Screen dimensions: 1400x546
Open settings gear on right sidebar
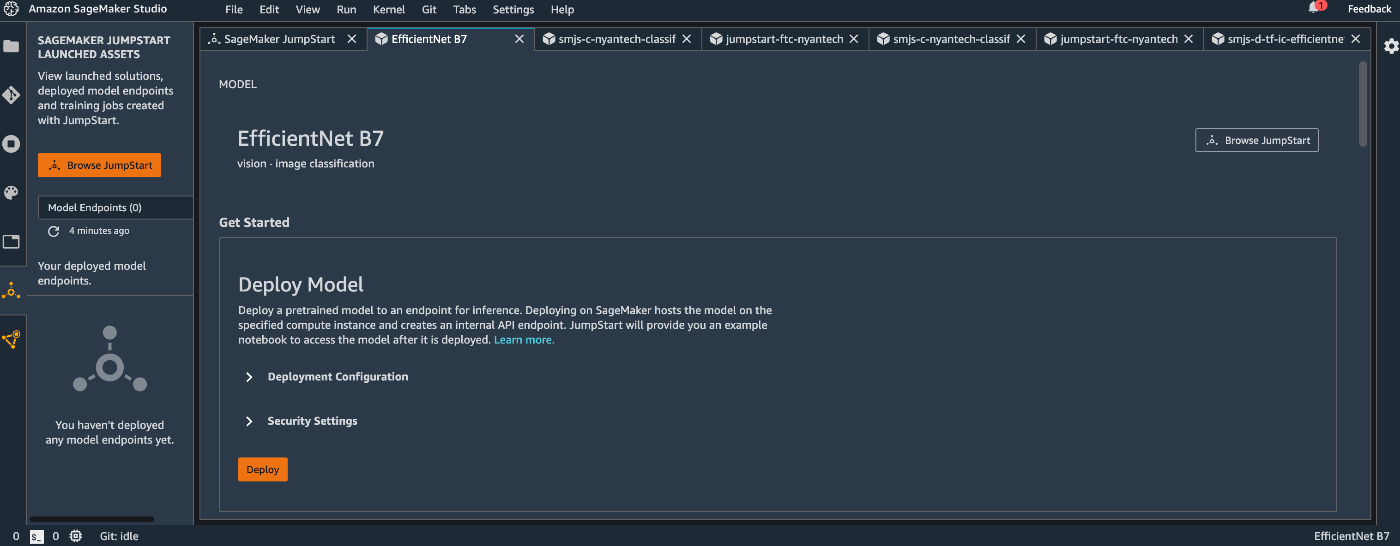pyautogui.click(x=1391, y=46)
